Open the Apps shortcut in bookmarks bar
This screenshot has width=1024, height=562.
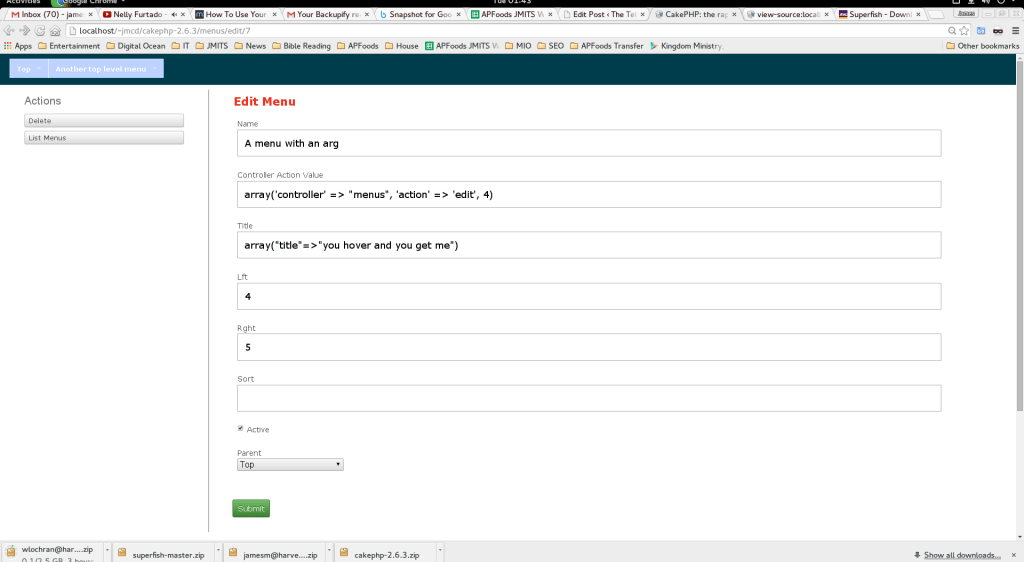[x=18, y=46]
